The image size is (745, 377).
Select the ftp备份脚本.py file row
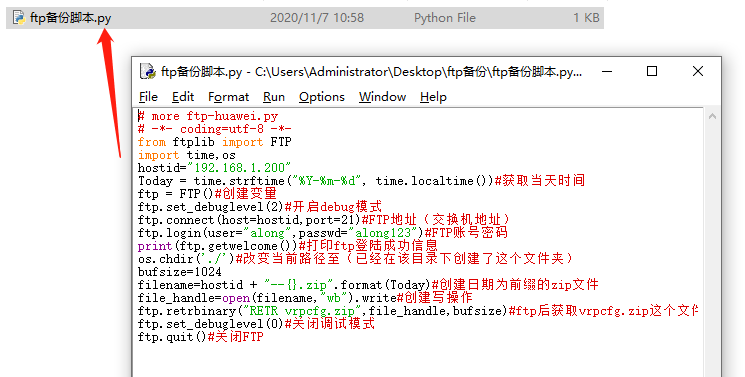pos(305,18)
